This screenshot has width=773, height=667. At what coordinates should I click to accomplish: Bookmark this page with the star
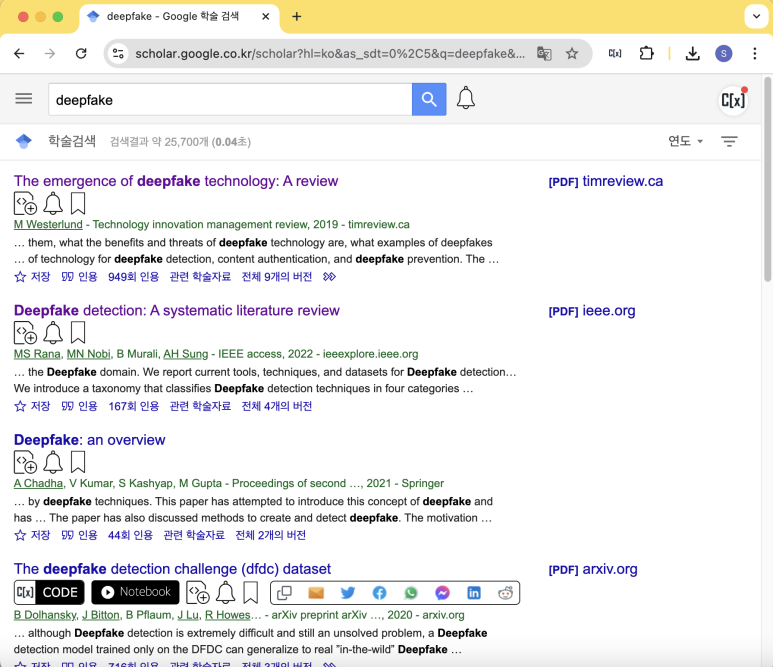572,53
